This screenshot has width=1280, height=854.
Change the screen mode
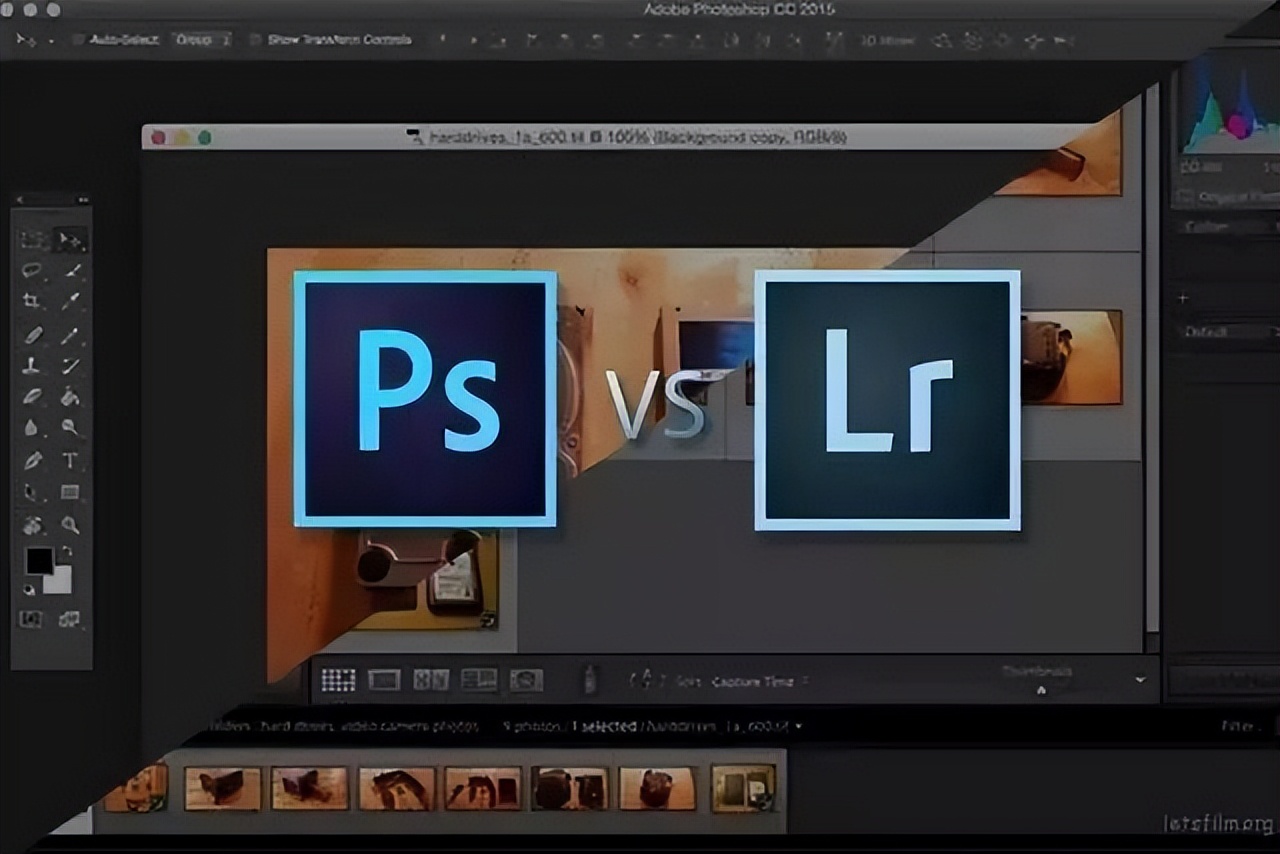pos(70,619)
